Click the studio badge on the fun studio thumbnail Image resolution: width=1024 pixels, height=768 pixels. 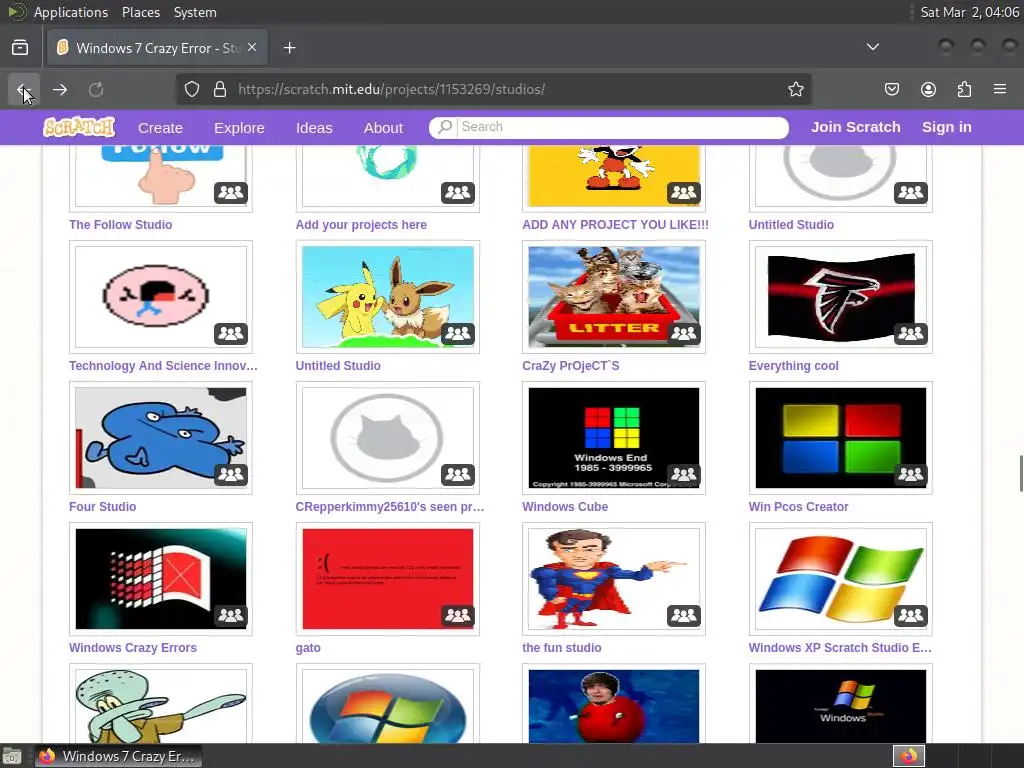tap(684, 616)
